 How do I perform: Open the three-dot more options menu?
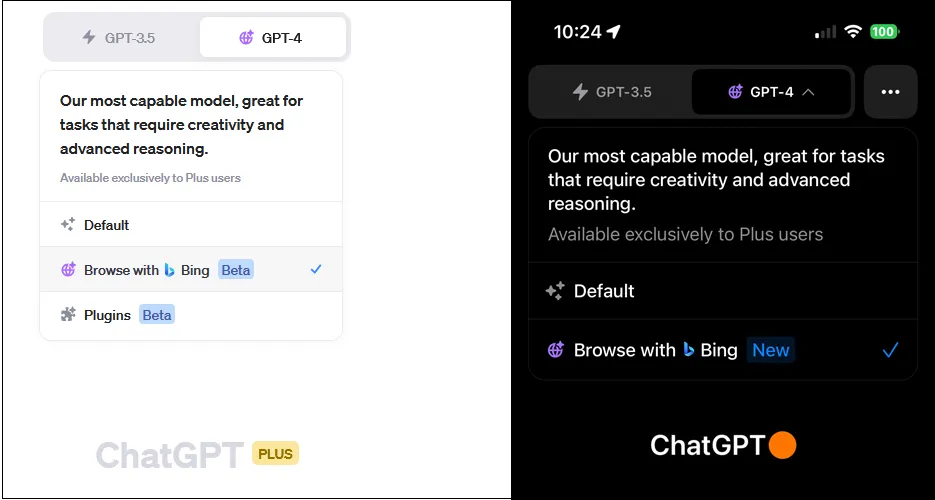[x=890, y=92]
